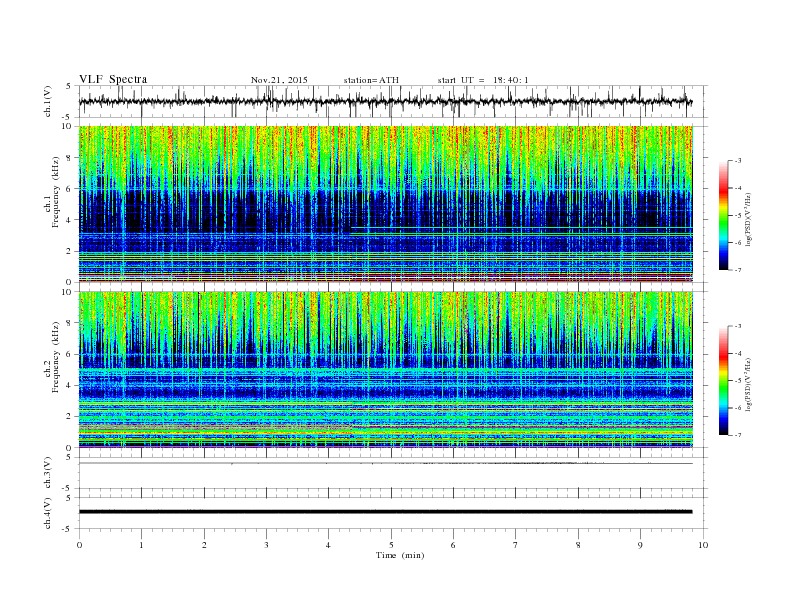
Task: Click the ch.1 "Frequency (kHz)" axis label
Action: pyautogui.click(x=56, y=192)
